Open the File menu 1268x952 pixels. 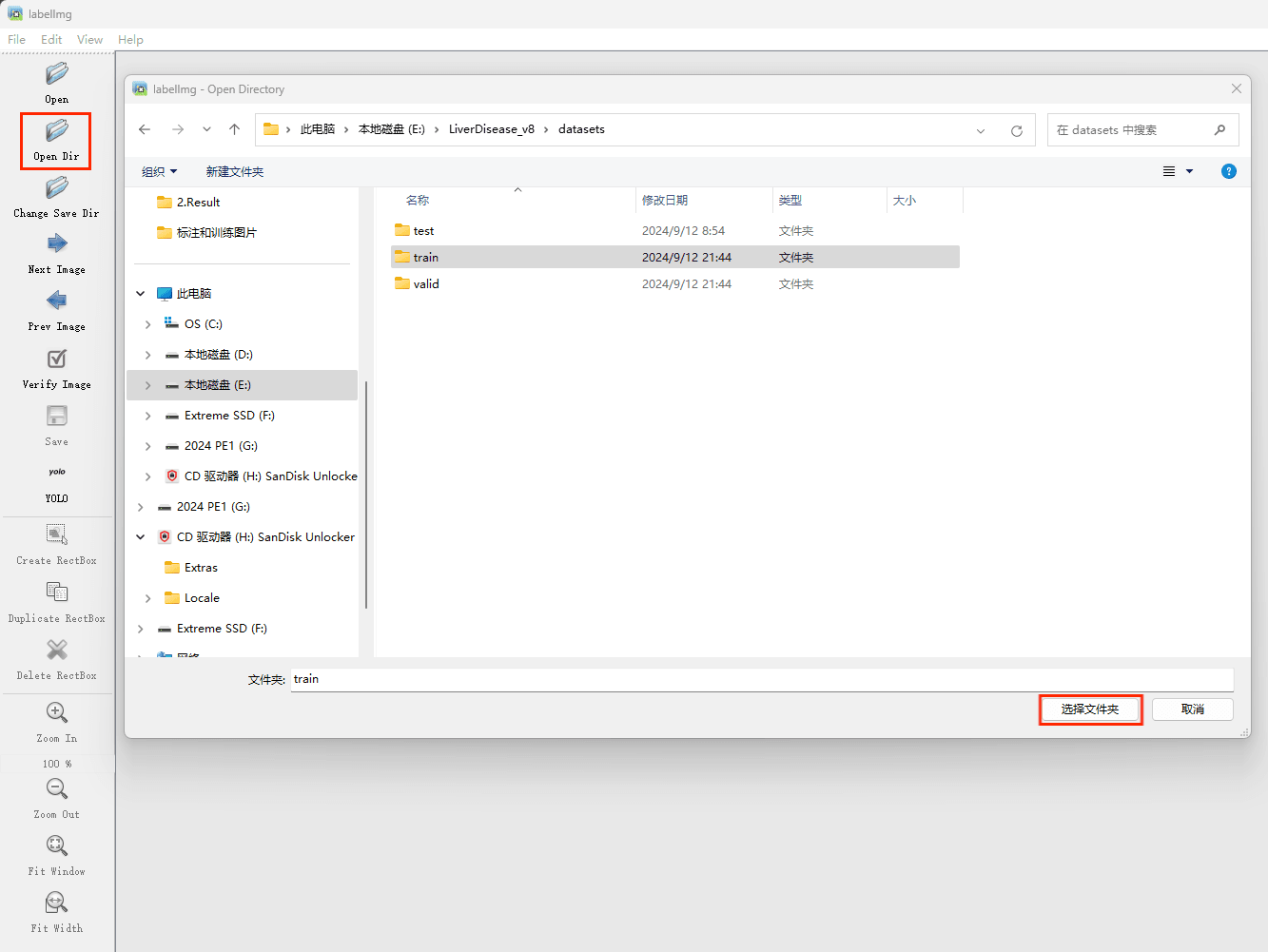pos(17,40)
